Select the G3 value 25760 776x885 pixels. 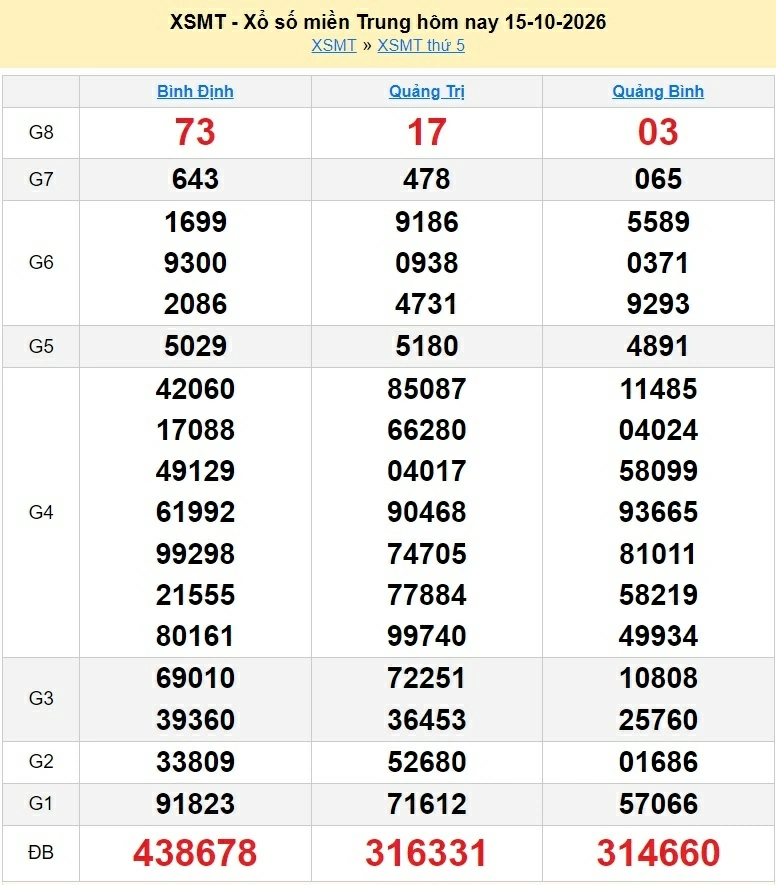[x=658, y=720]
